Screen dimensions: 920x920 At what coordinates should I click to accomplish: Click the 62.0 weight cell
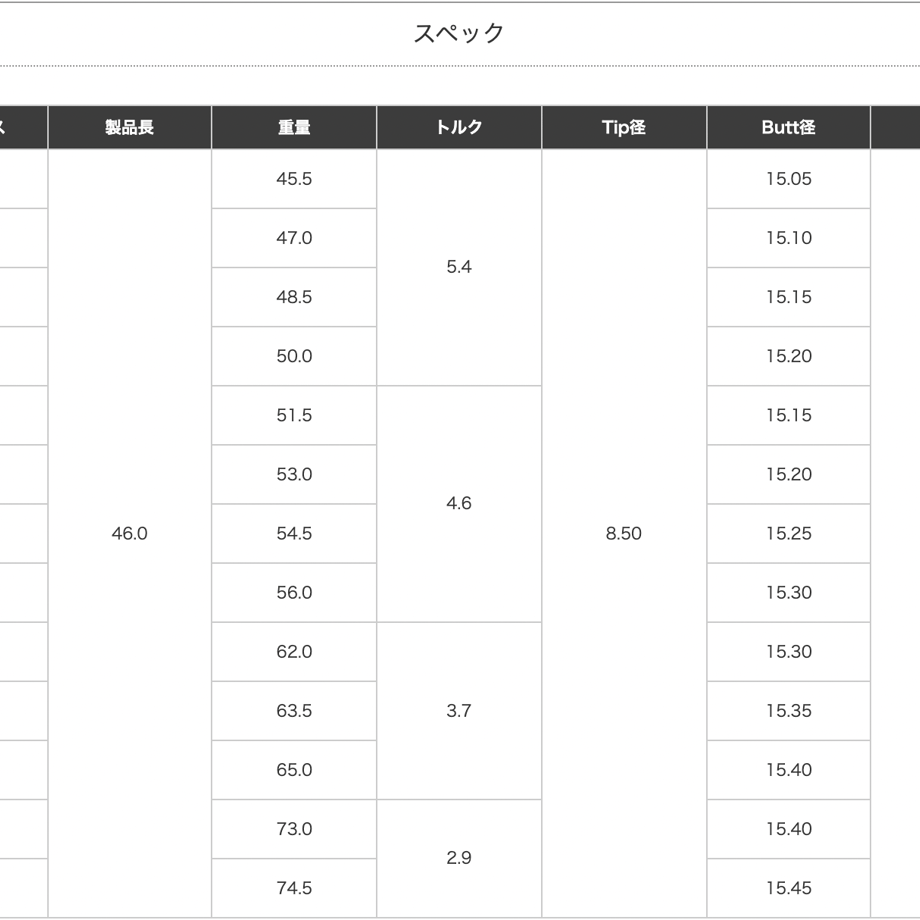294,651
